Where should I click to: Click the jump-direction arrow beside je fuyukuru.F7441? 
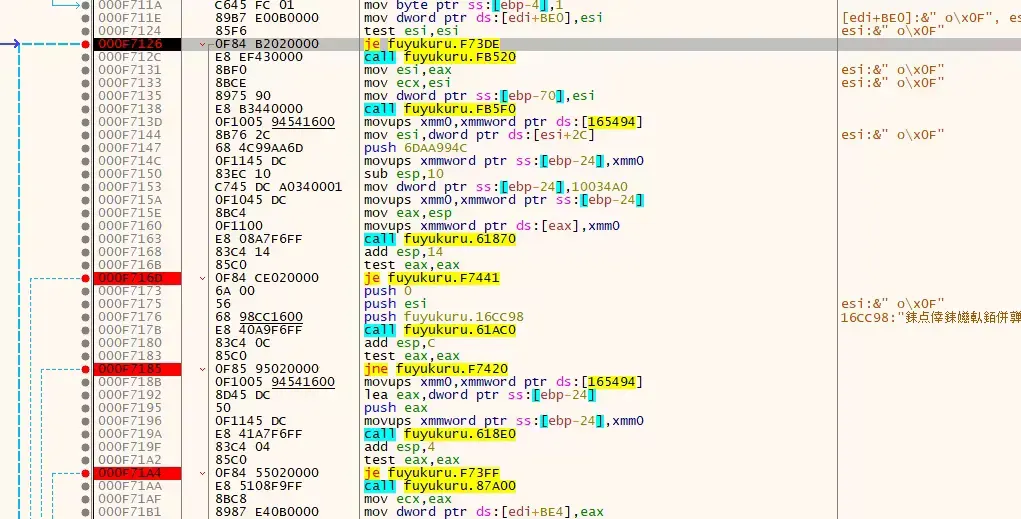(x=203, y=278)
